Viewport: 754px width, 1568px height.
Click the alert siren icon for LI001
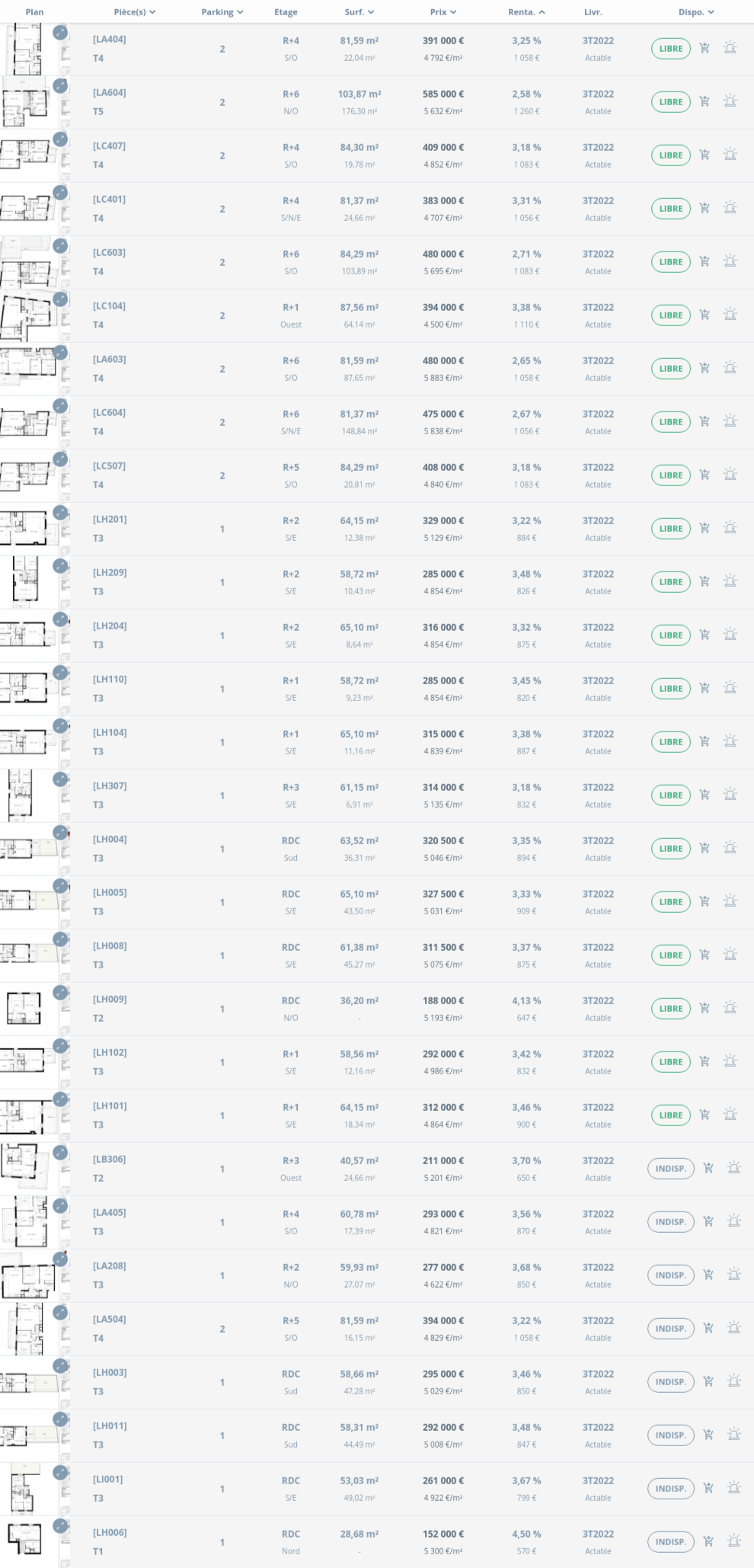pos(733,1488)
